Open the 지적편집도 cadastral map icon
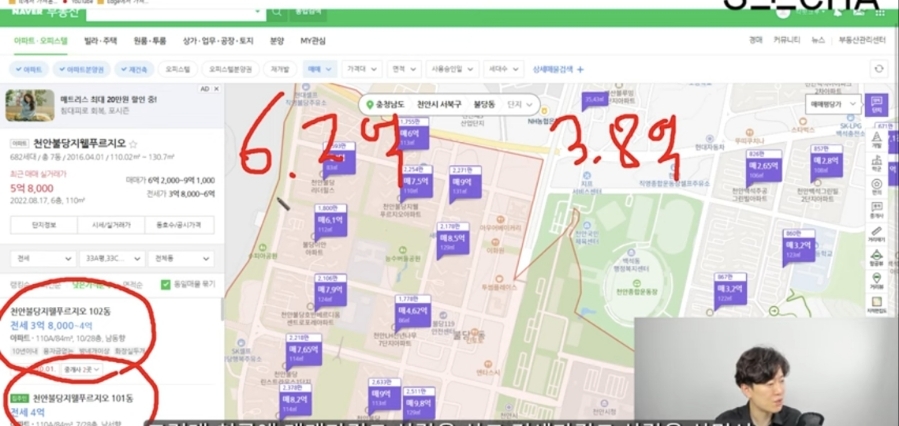Image resolution: width=899 pixels, height=426 pixels. pos(876,304)
